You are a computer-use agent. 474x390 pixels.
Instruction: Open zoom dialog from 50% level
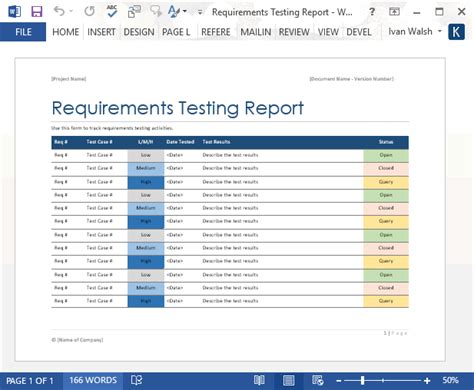[x=451, y=380]
